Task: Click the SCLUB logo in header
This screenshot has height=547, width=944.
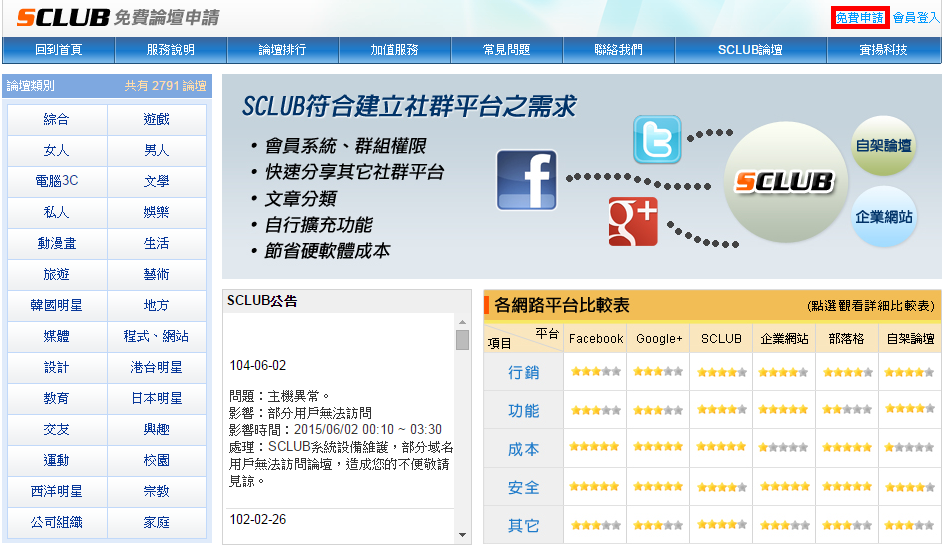Action: click(63, 17)
